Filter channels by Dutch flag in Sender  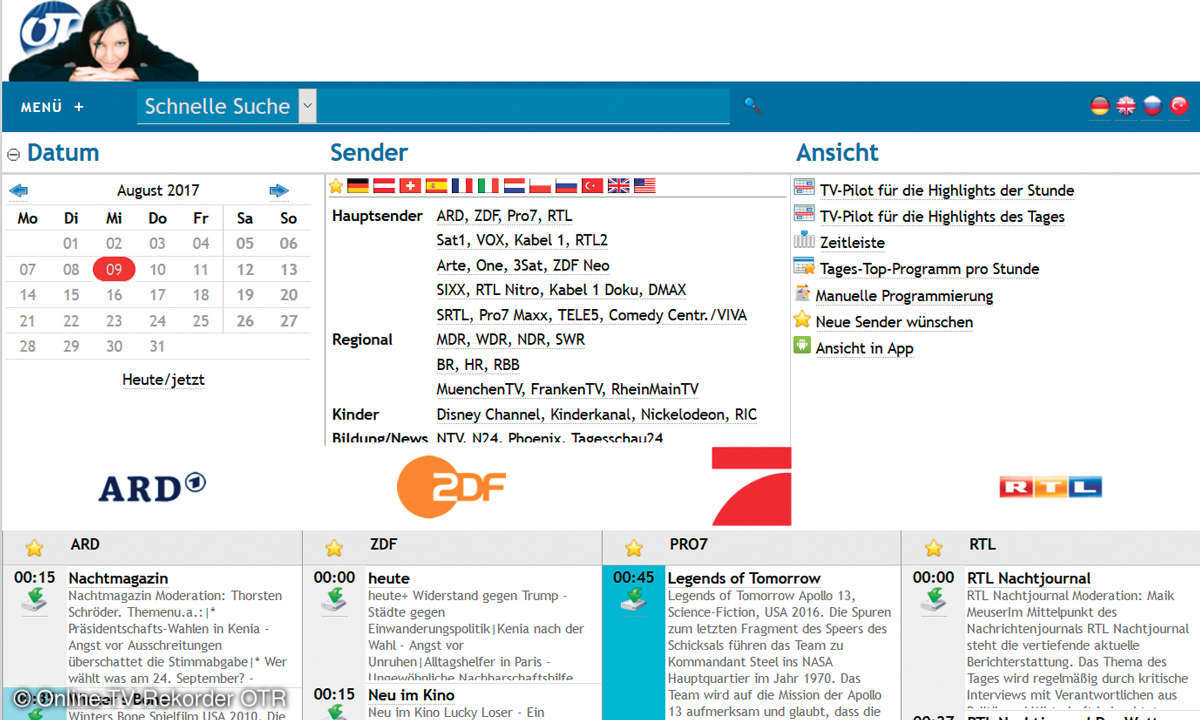click(514, 186)
